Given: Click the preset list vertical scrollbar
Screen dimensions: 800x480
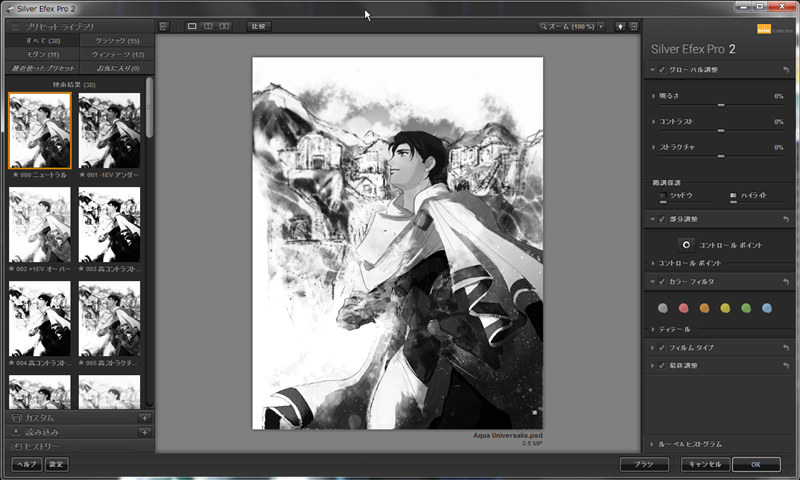Looking at the screenshot, I should pos(149,107).
